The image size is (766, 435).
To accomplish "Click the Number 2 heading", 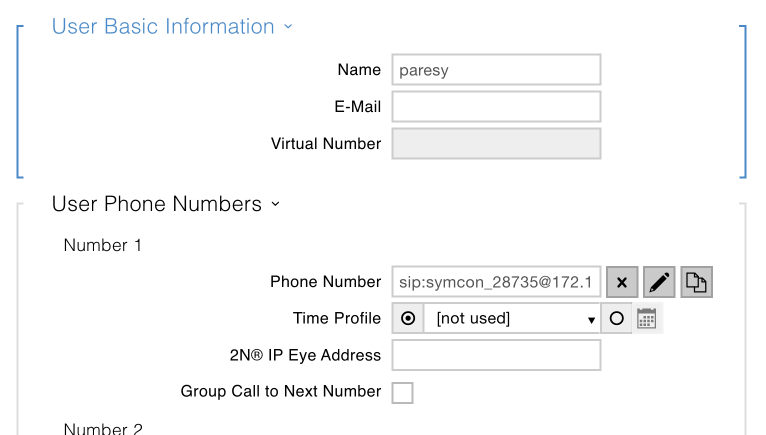I will (x=103, y=429).
